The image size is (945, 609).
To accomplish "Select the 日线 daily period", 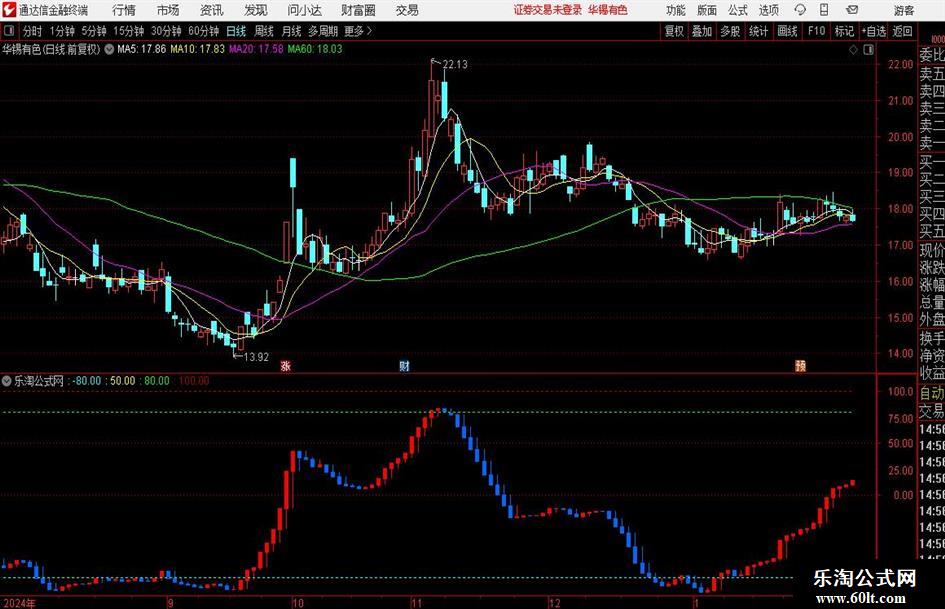I will (236, 31).
